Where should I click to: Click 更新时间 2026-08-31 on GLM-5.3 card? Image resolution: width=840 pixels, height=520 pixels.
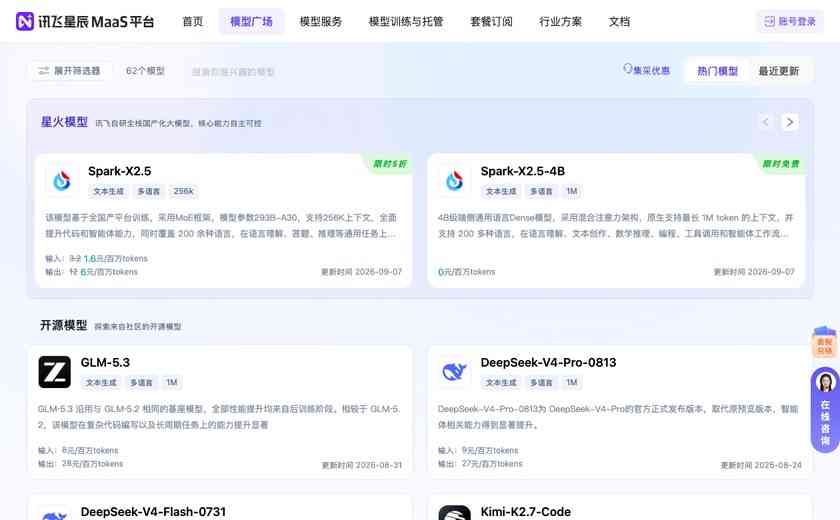coord(362,465)
